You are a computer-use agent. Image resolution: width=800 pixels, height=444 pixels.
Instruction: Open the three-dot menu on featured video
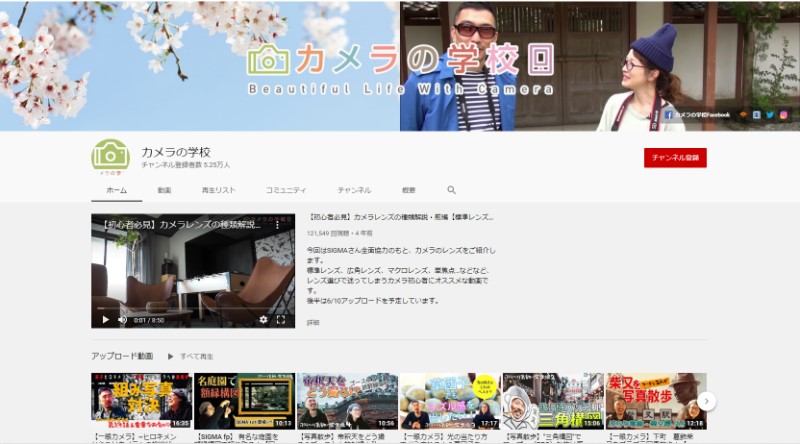(278, 225)
